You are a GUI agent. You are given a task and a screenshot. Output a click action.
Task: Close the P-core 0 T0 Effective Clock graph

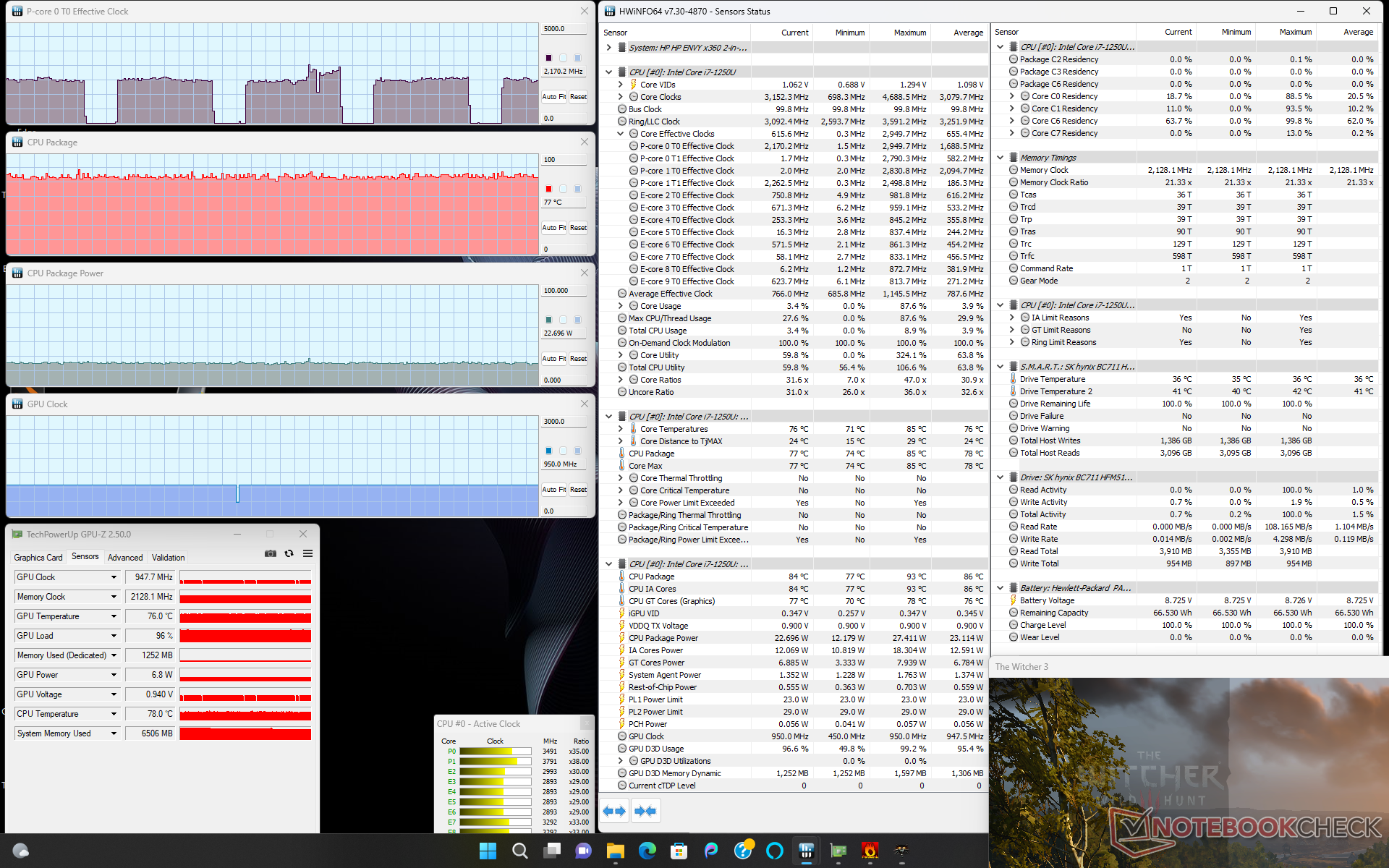coord(585,11)
